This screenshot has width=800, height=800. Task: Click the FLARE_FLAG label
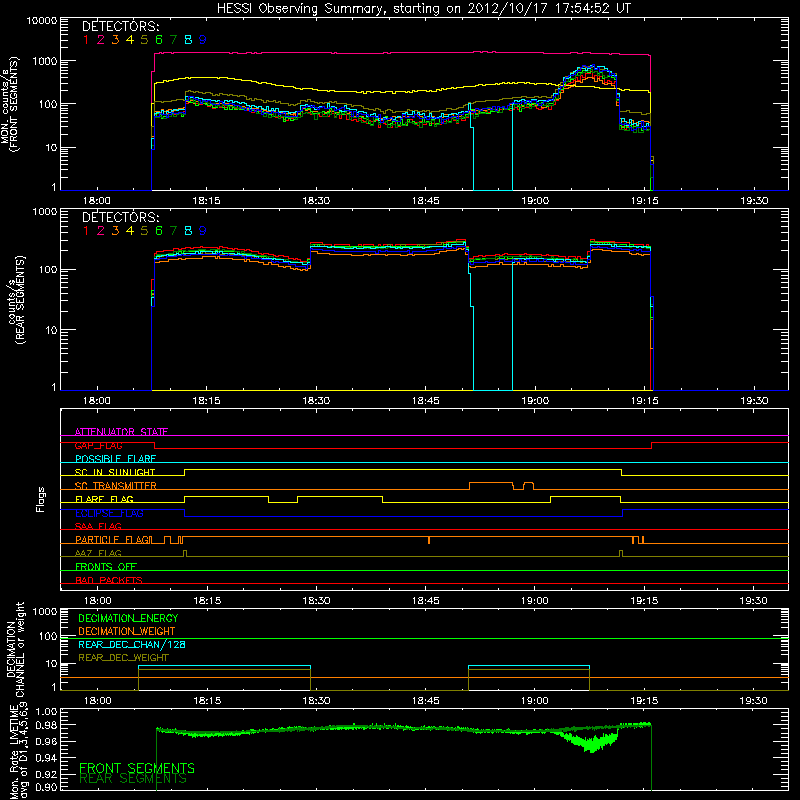[104, 499]
